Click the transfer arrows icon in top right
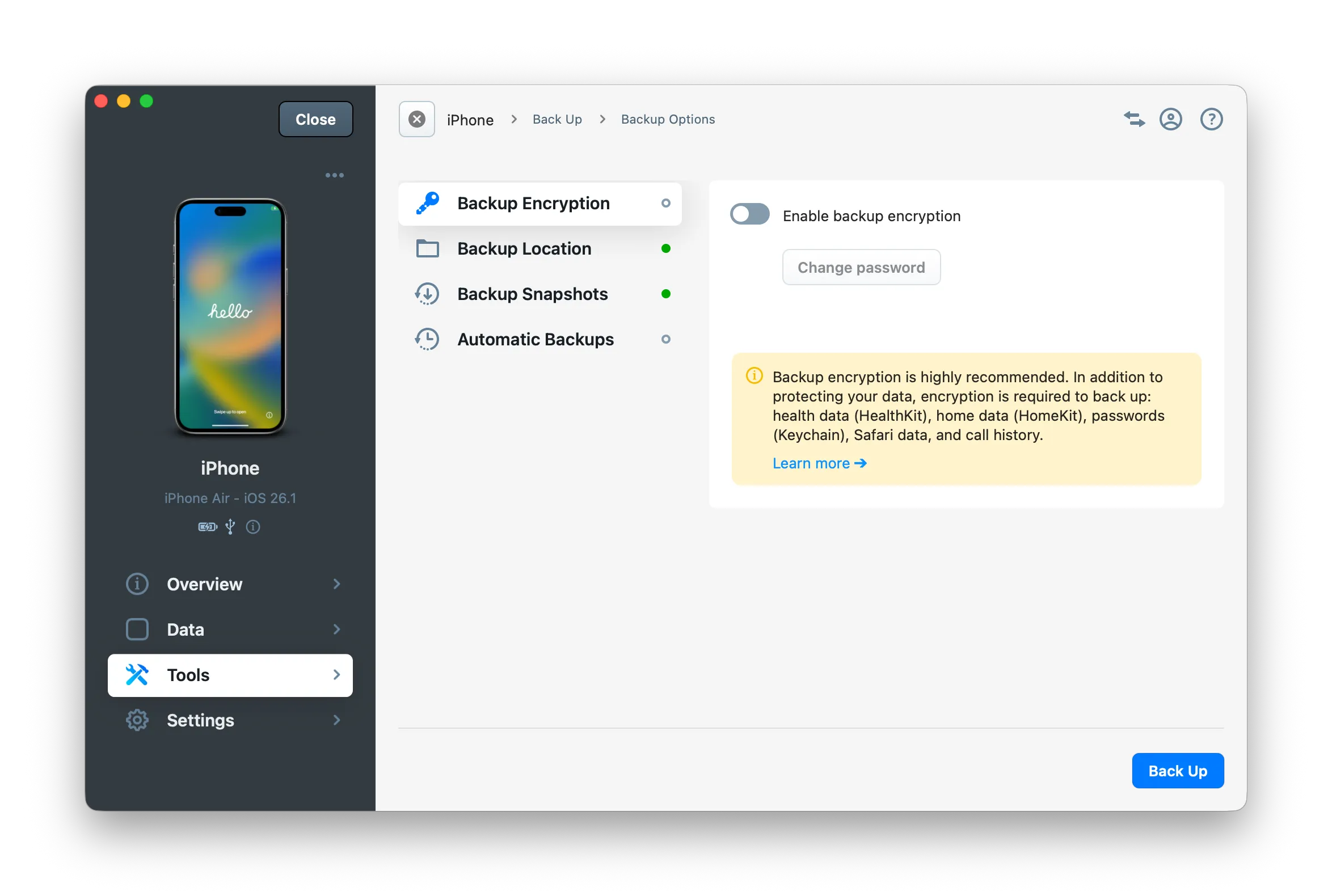Image resolution: width=1332 pixels, height=896 pixels. 1134,119
